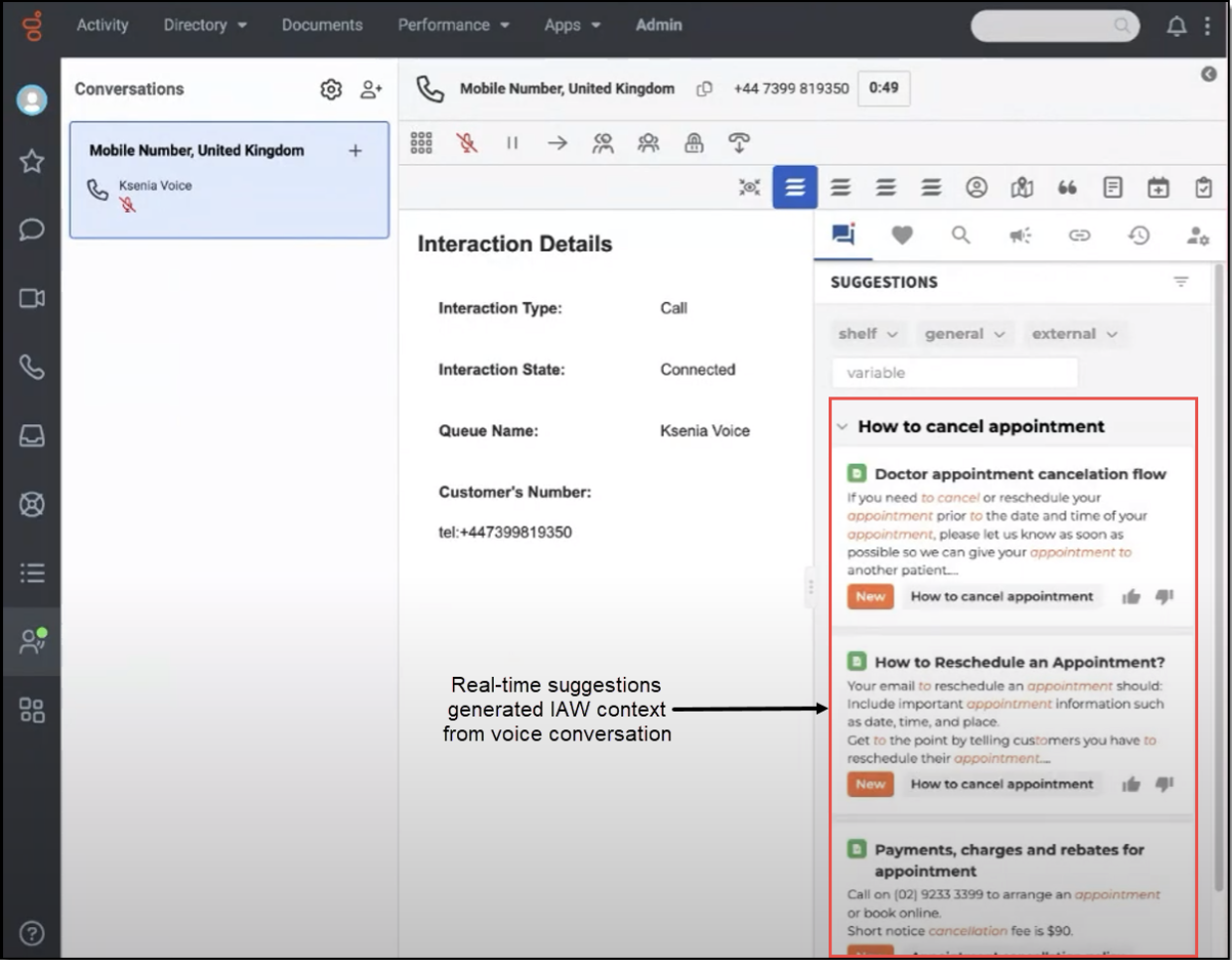Thumbs up Doctor appointment cancelation flow
The height and width of the screenshot is (960, 1232).
click(x=1131, y=596)
